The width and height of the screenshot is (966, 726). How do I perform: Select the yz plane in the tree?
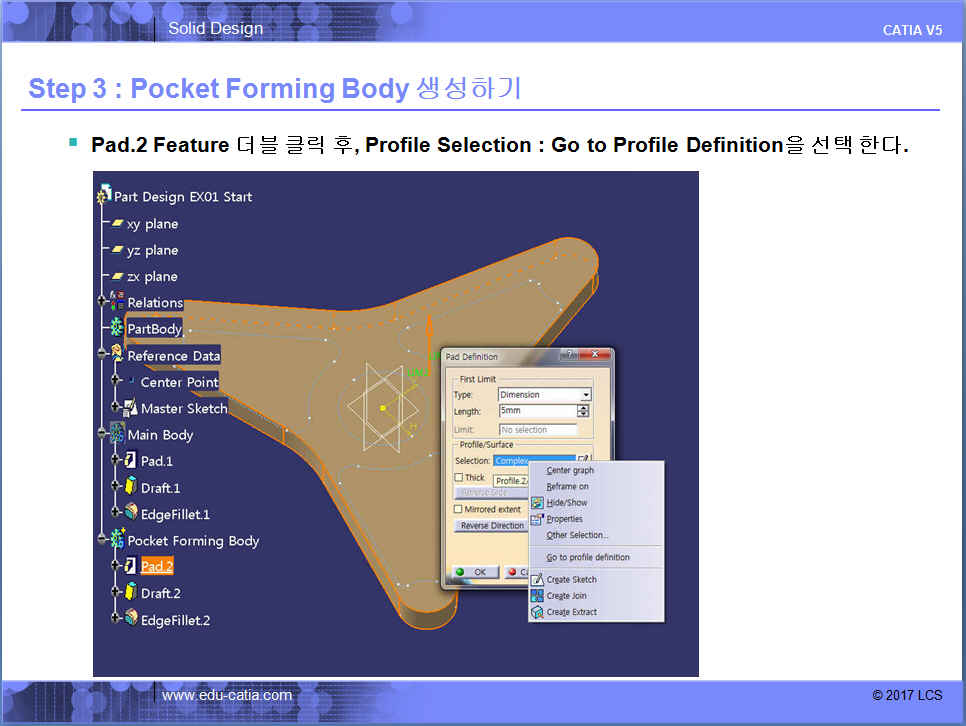[151, 250]
